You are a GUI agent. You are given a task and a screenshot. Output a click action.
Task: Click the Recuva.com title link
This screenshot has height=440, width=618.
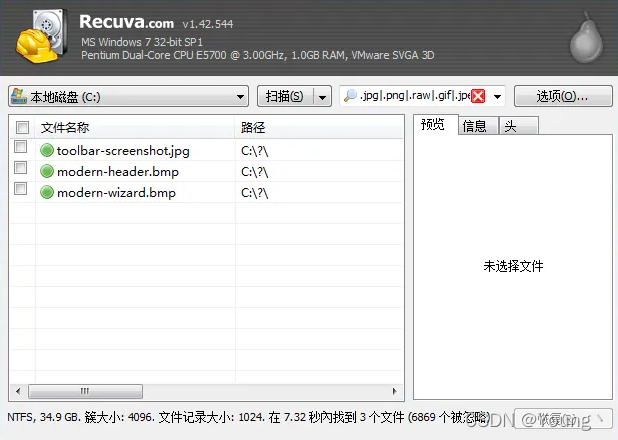pyautogui.click(x=127, y=22)
